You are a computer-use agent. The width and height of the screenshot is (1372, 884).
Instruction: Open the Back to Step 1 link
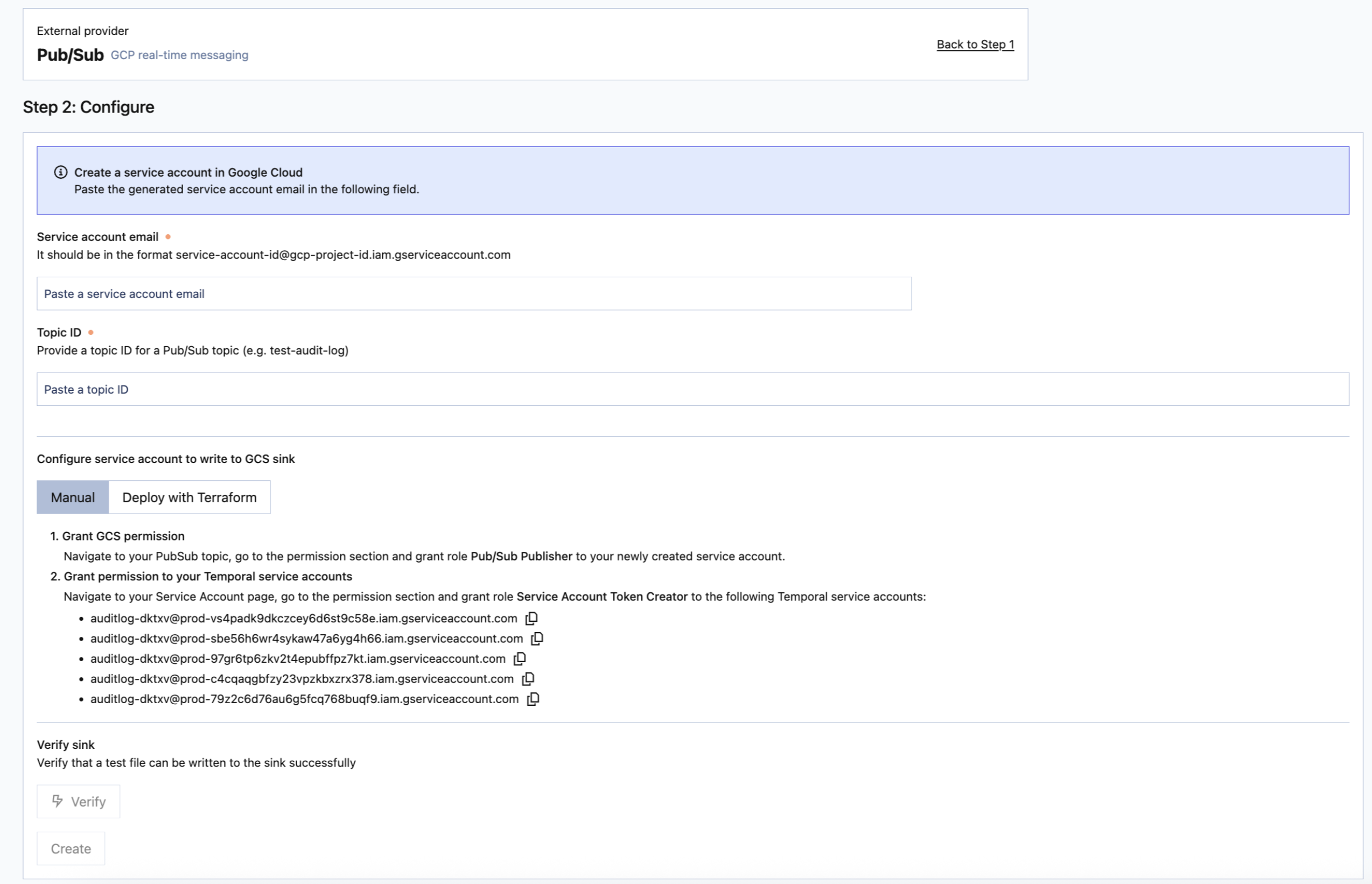[x=975, y=44]
